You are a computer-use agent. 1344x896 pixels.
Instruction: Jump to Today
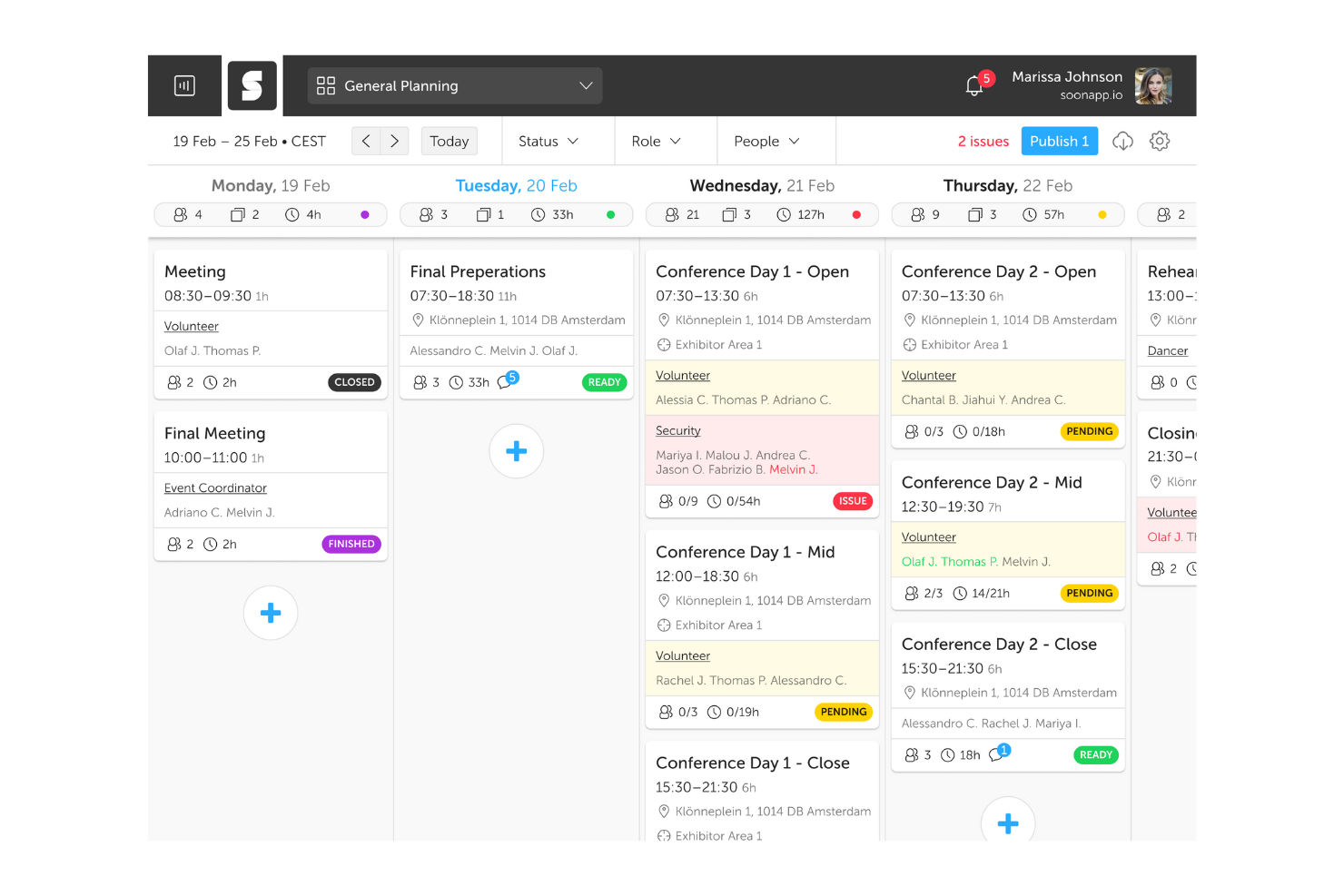[450, 141]
